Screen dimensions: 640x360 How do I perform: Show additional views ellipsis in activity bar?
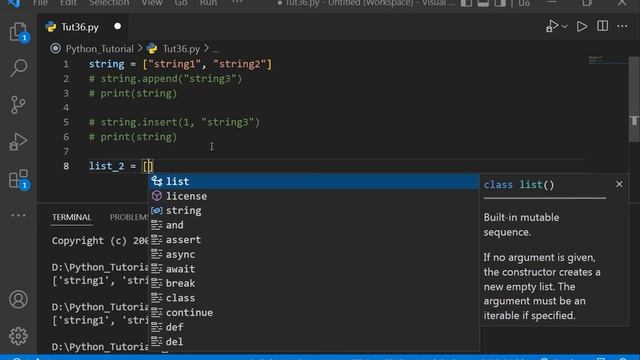pyautogui.click(x=18, y=215)
